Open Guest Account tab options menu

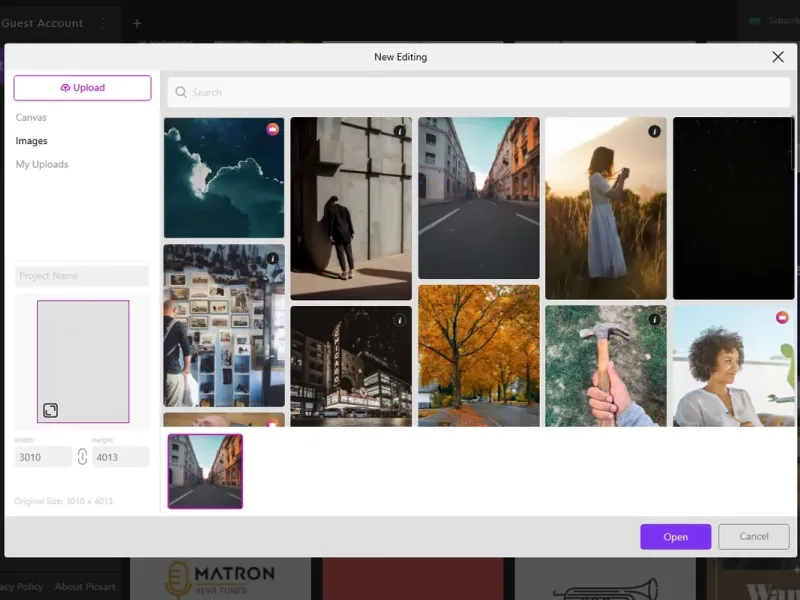point(103,23)
